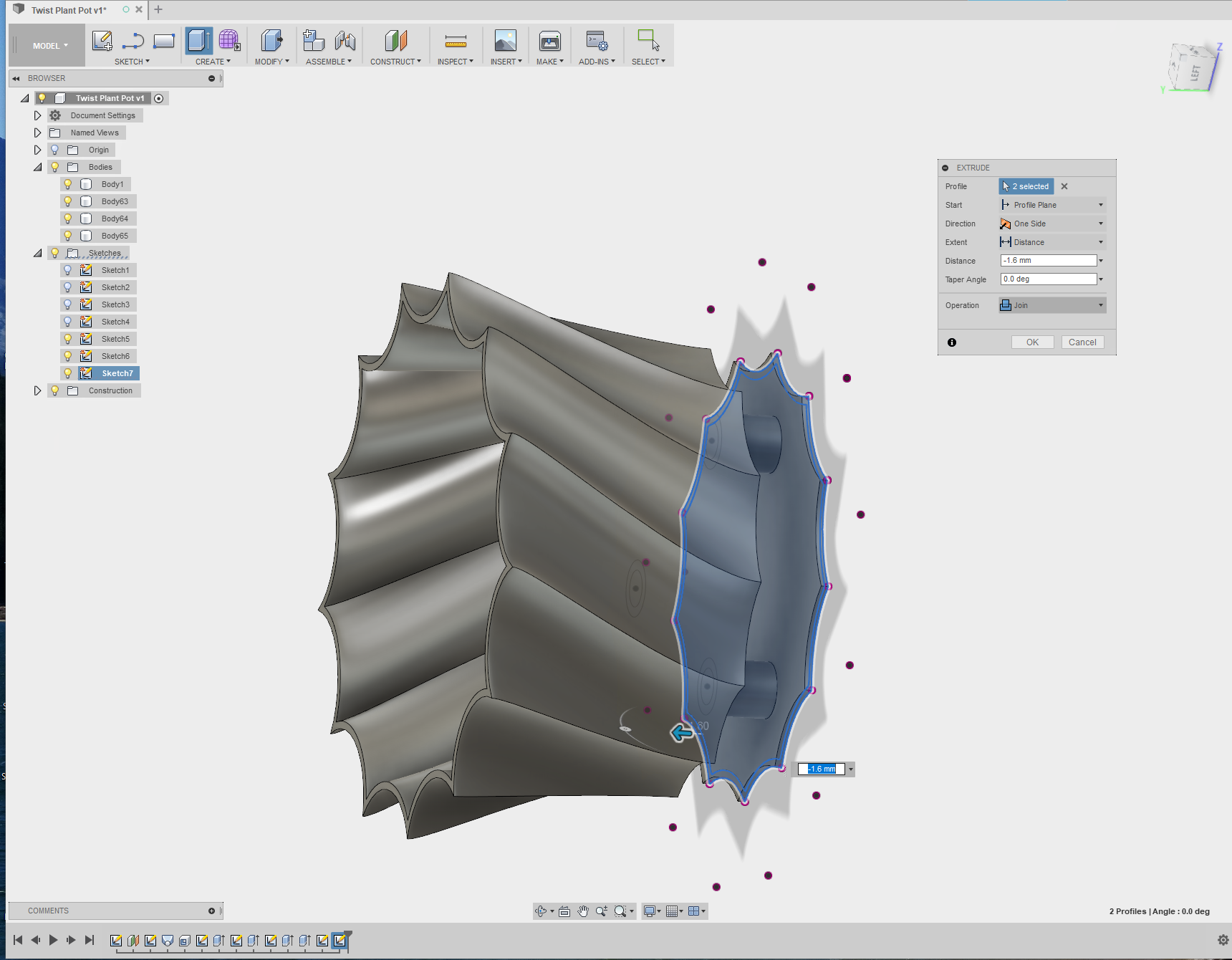Expand the Construction folder

pos(37,390)
